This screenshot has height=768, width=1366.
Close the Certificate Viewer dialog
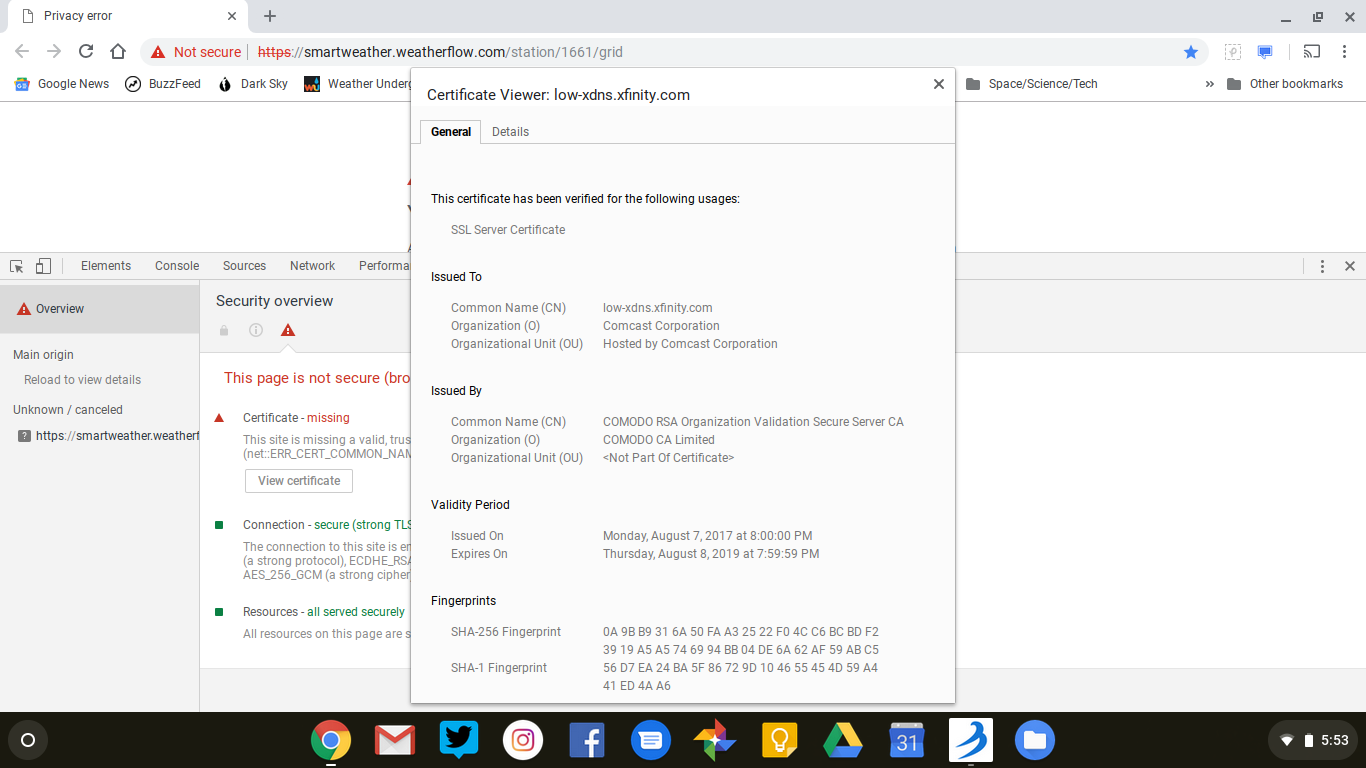point(939,84)
